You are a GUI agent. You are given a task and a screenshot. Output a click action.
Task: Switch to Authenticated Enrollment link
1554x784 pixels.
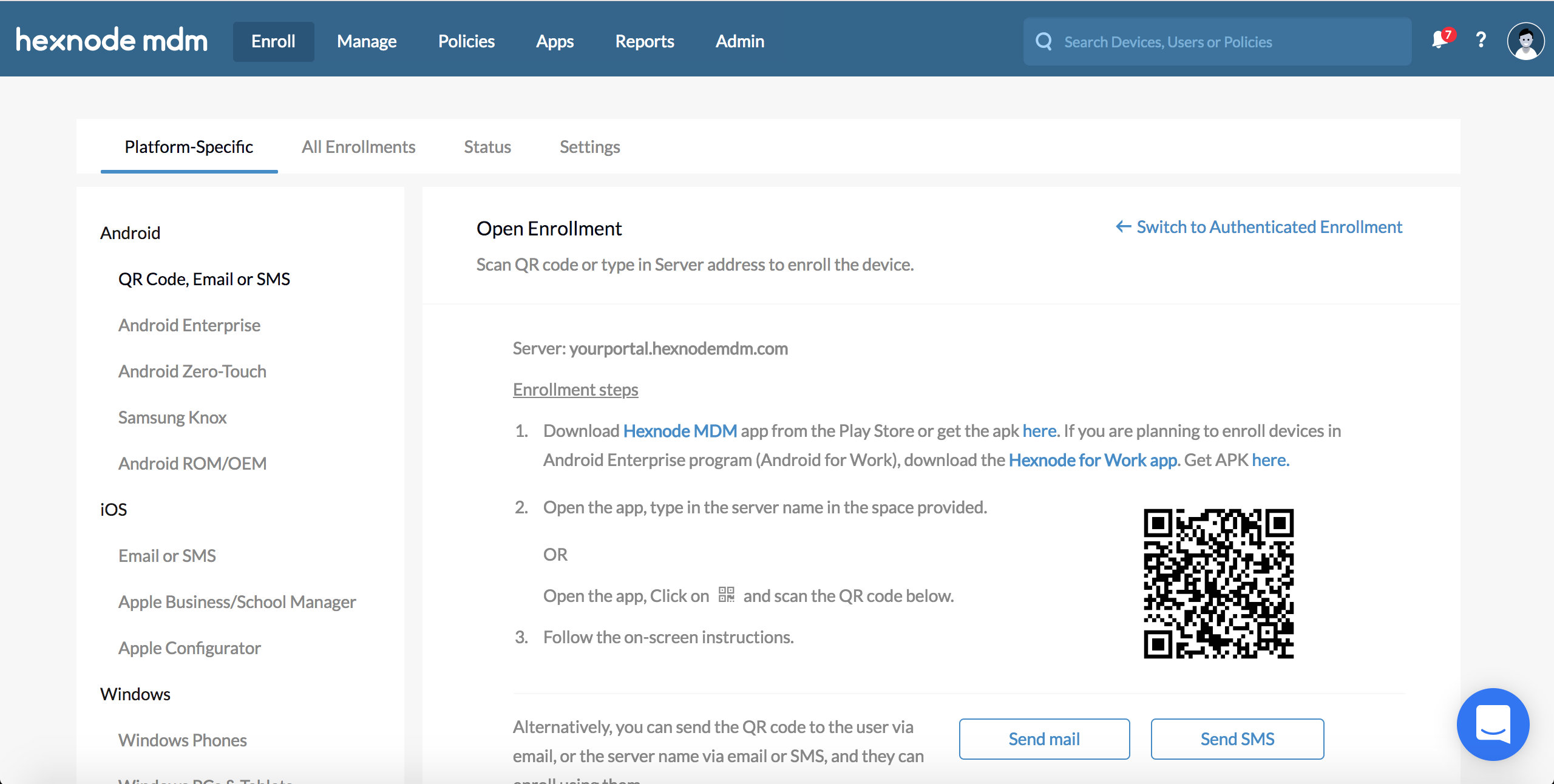[x=1259, y=227]
